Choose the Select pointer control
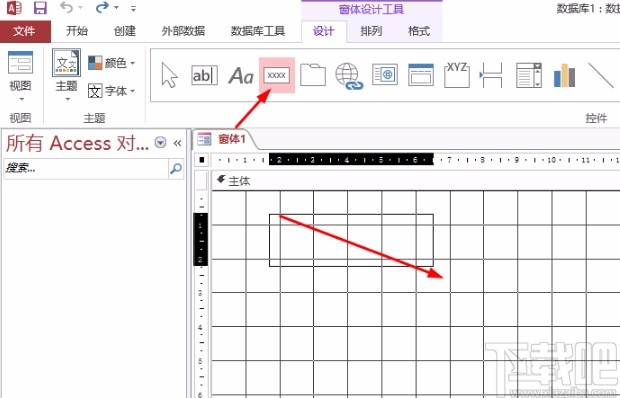620x398 pixels. [x=170, y=75]
